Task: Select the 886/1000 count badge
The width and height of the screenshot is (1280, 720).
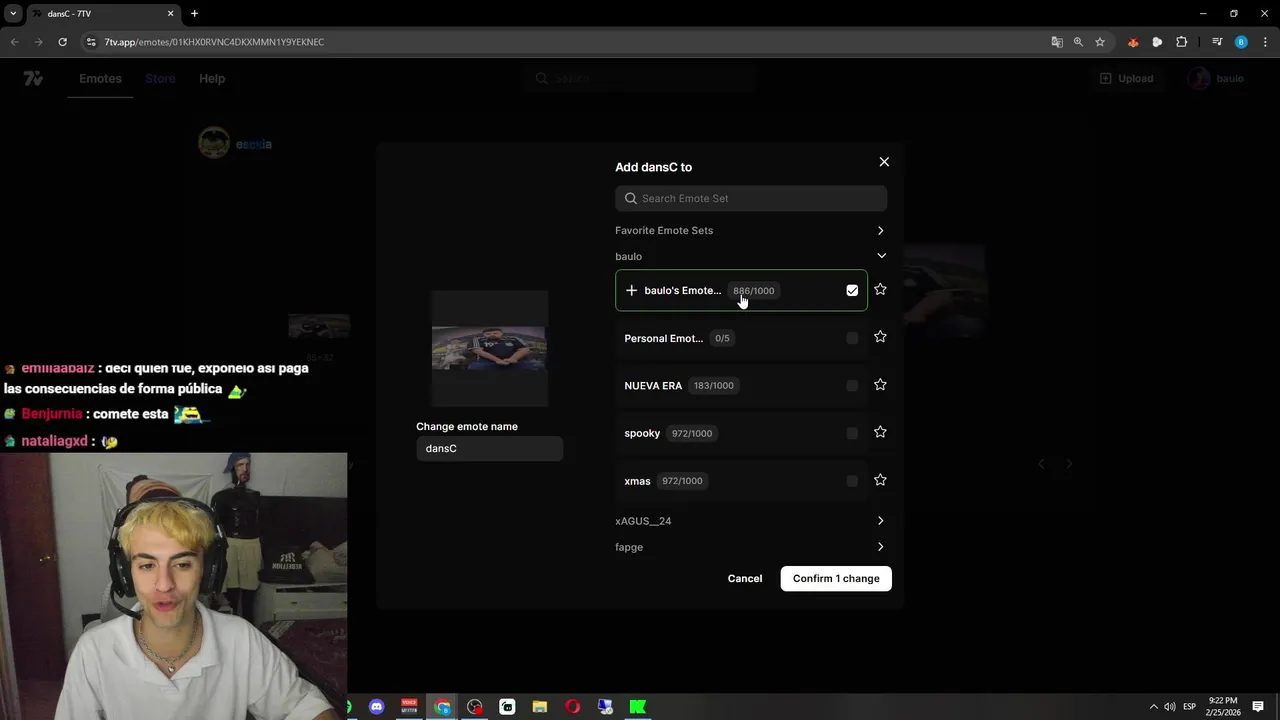Action: pyautogui.click(x=754, y=291)
